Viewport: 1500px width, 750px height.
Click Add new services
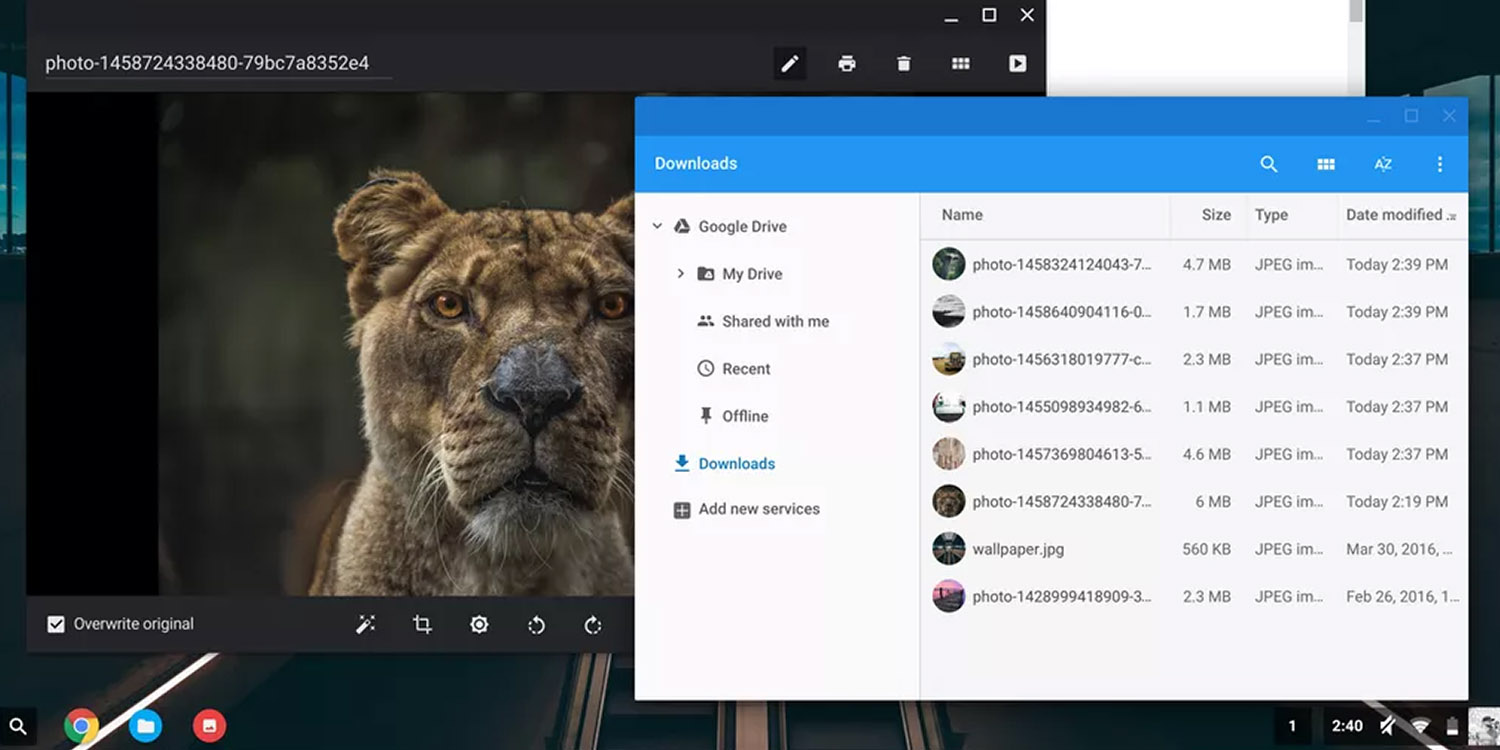(x=758, y=509)
